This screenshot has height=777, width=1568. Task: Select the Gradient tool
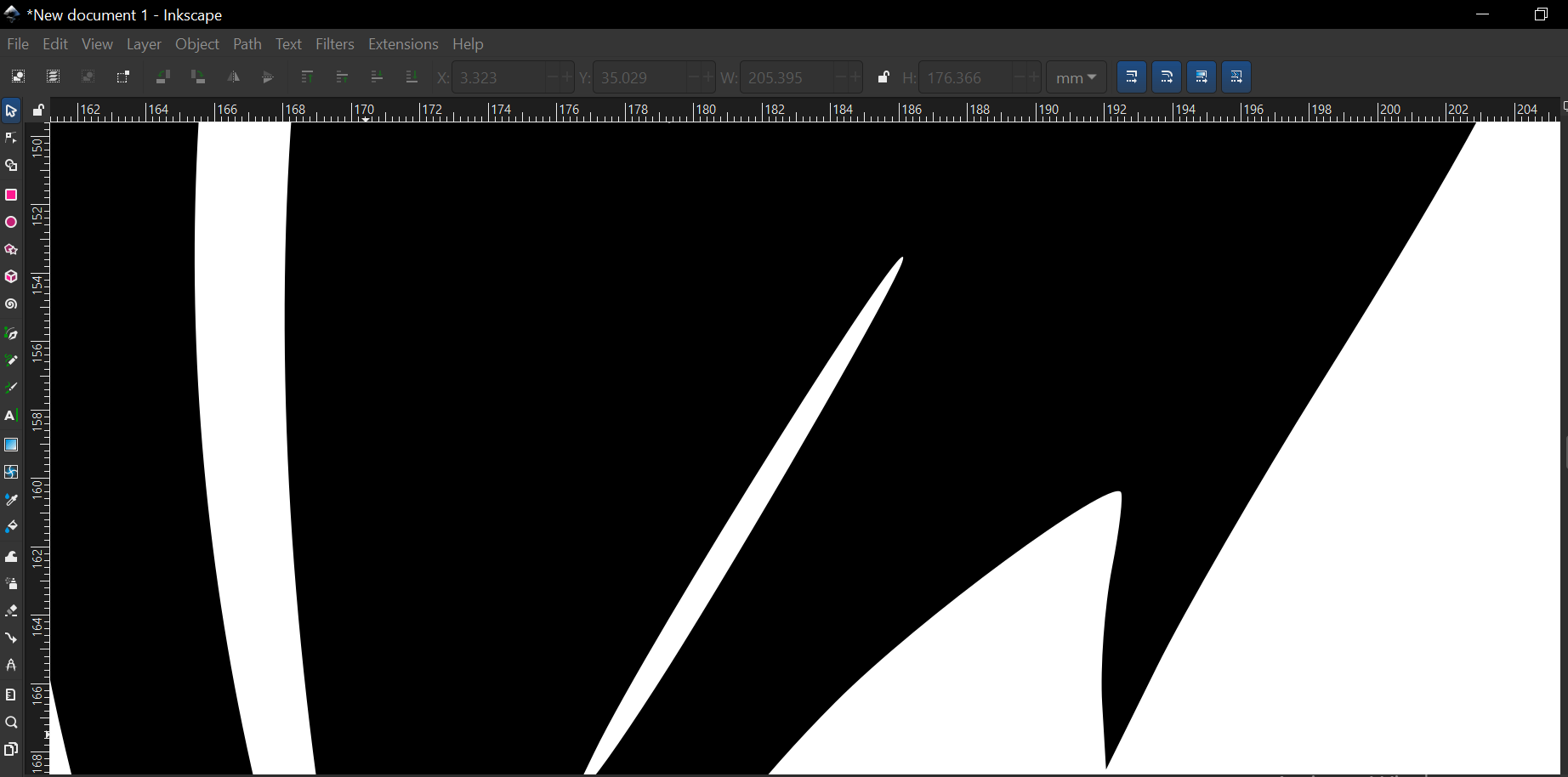11,445
